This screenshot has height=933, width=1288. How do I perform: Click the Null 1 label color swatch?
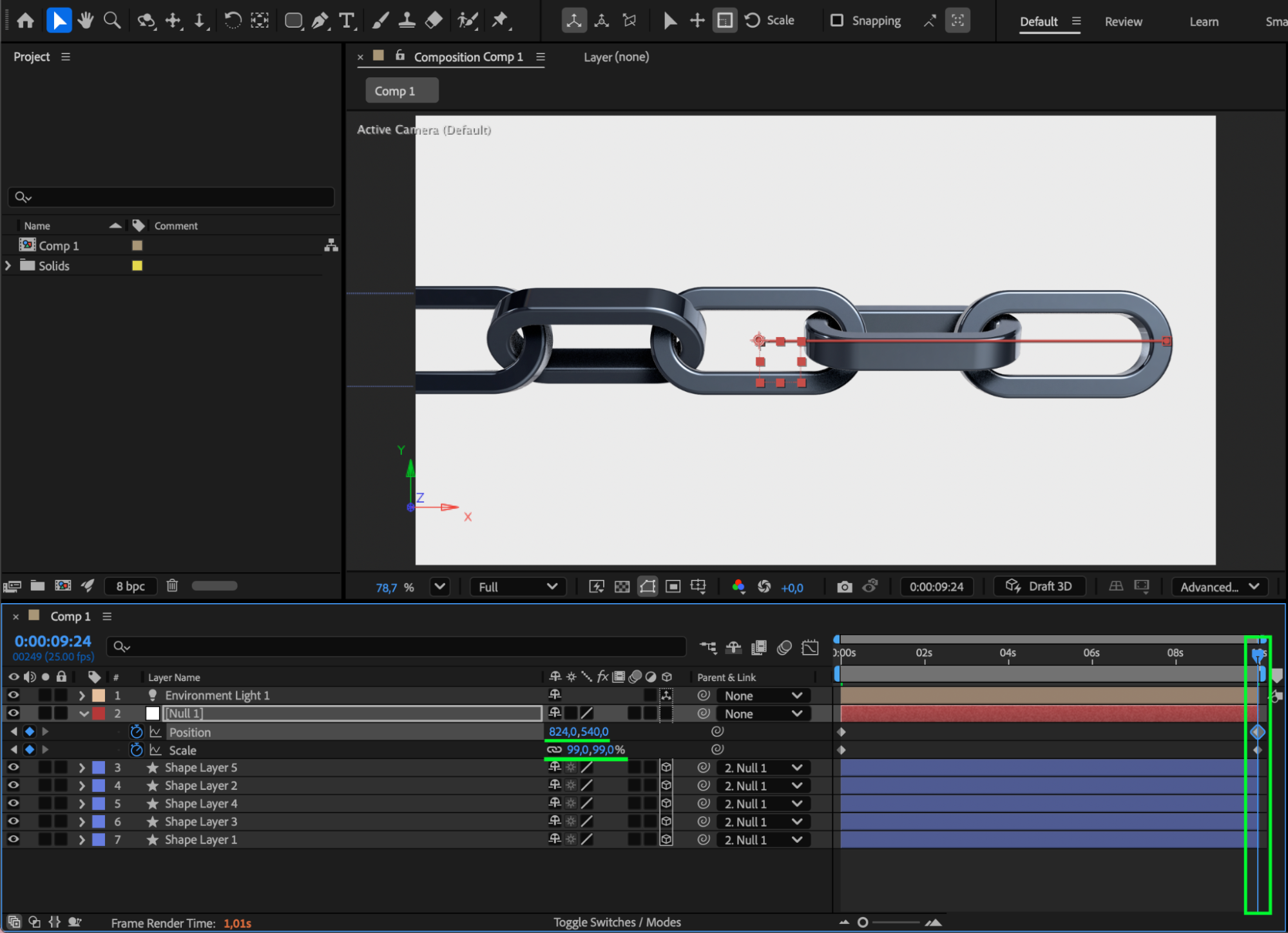[99, 713]
